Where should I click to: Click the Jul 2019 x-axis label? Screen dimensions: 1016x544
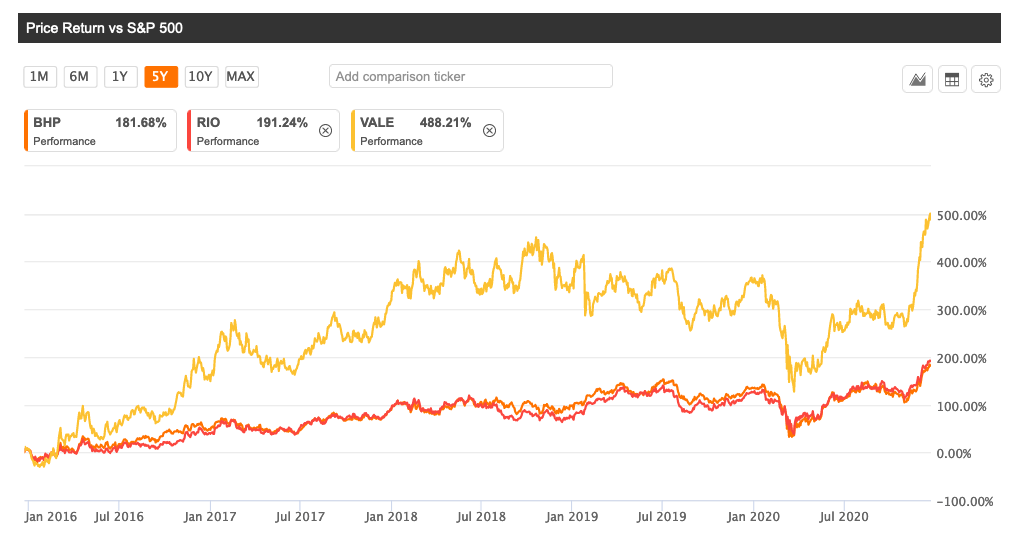point(662,517)
